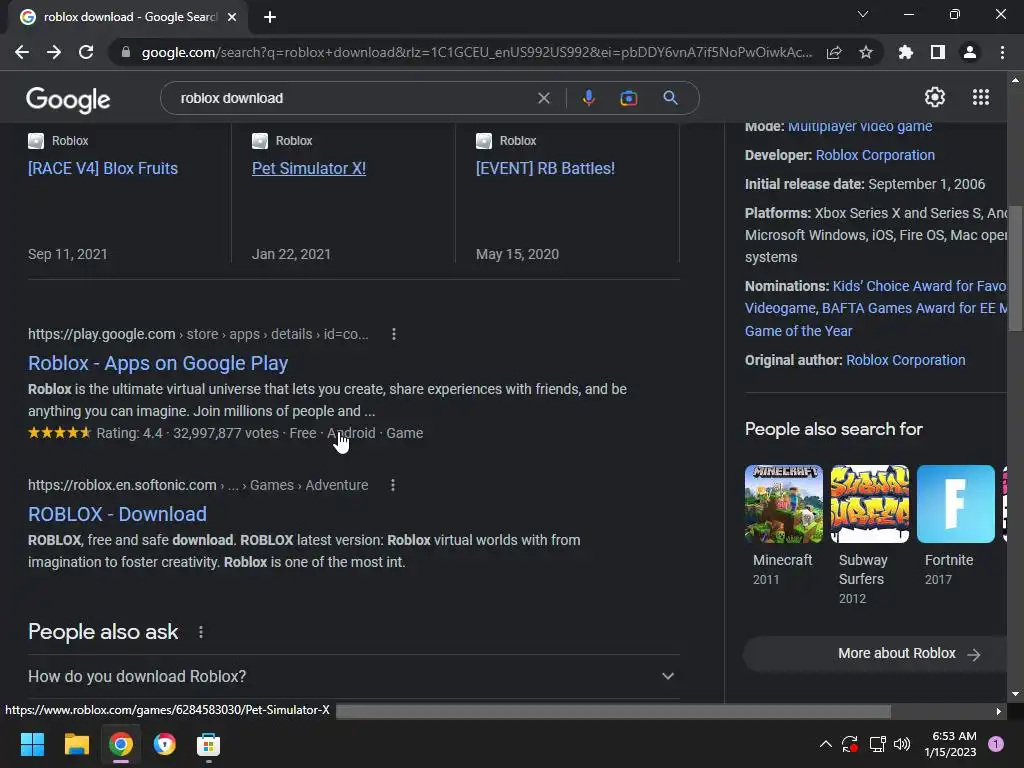The image size is (1024, 768).
Task: Open Google quick settings gear
Action: click(935, 97)
